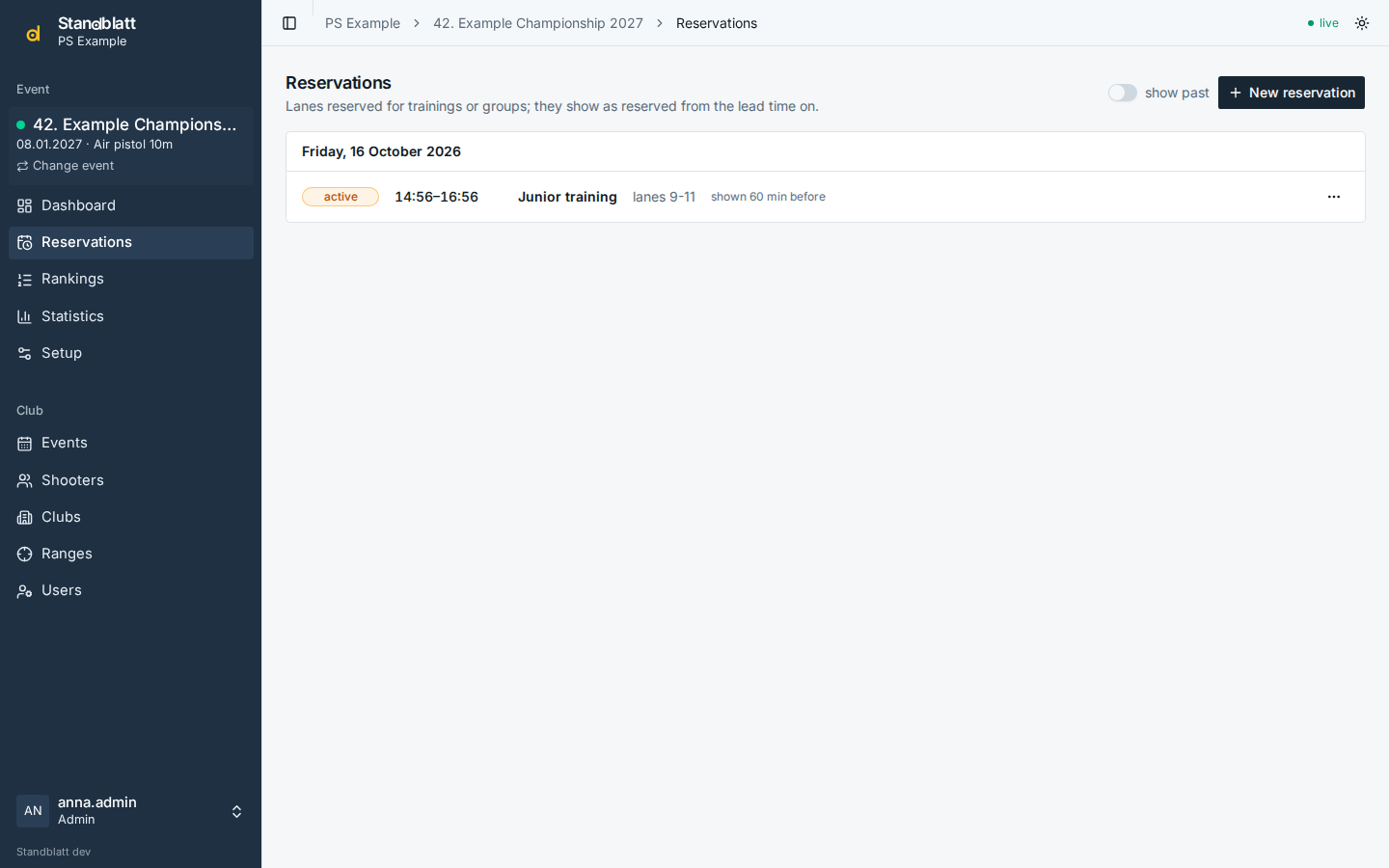Toggle the show past switch
1389x868 pixels.
pyautogui.click(x=1122, y=93)
